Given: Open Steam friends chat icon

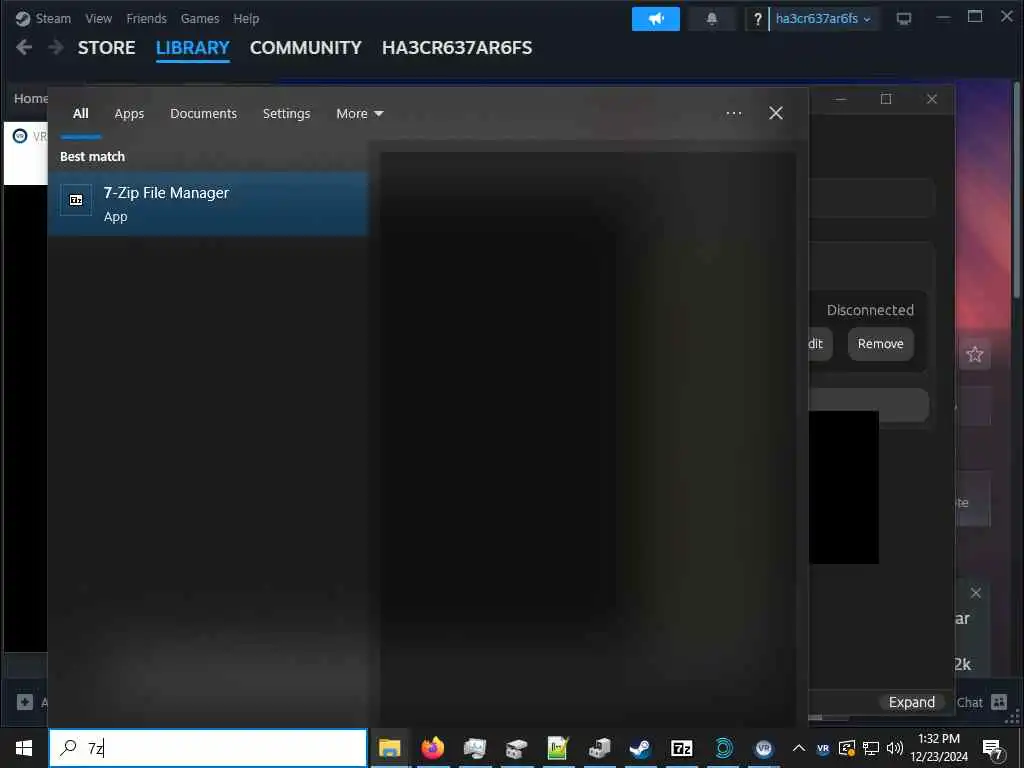Looking at the screenshot, I should tap(999, 702).
